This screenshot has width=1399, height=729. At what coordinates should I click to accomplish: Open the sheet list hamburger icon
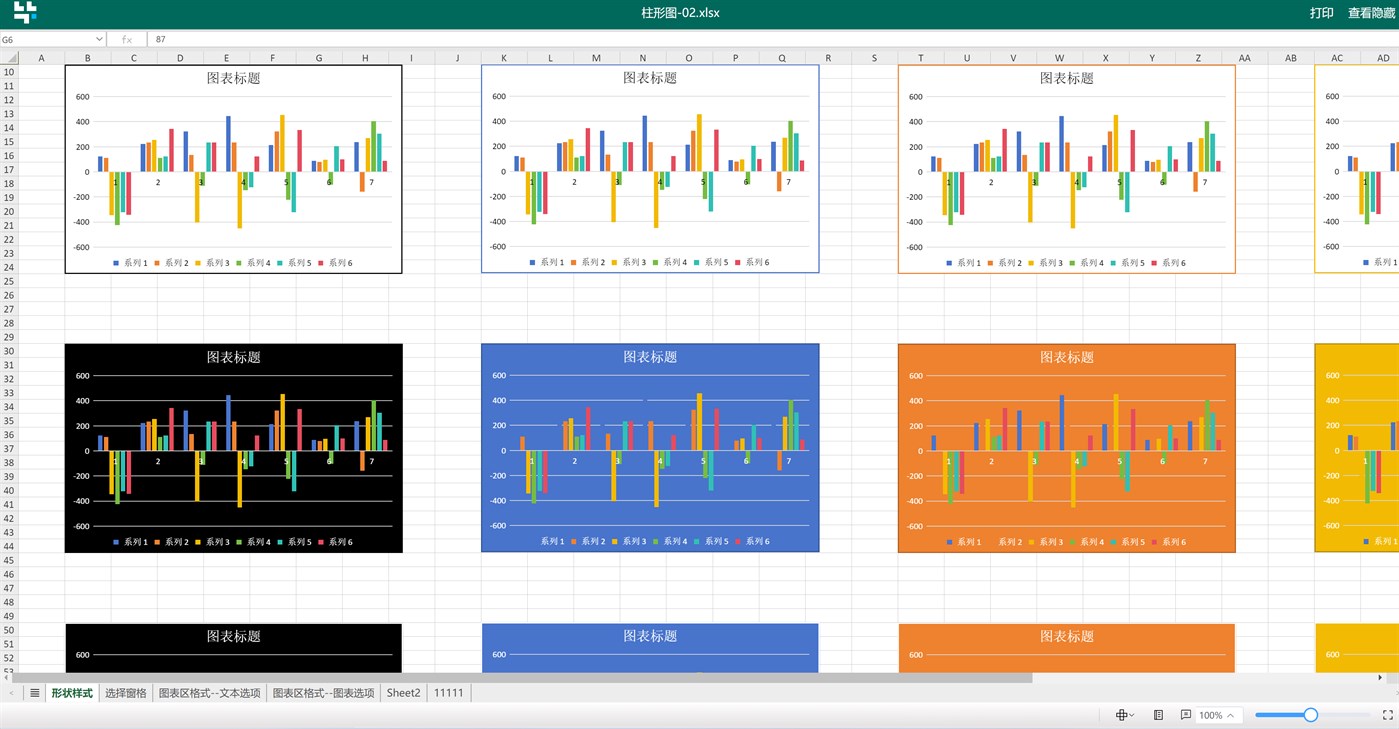pos(34,692)
